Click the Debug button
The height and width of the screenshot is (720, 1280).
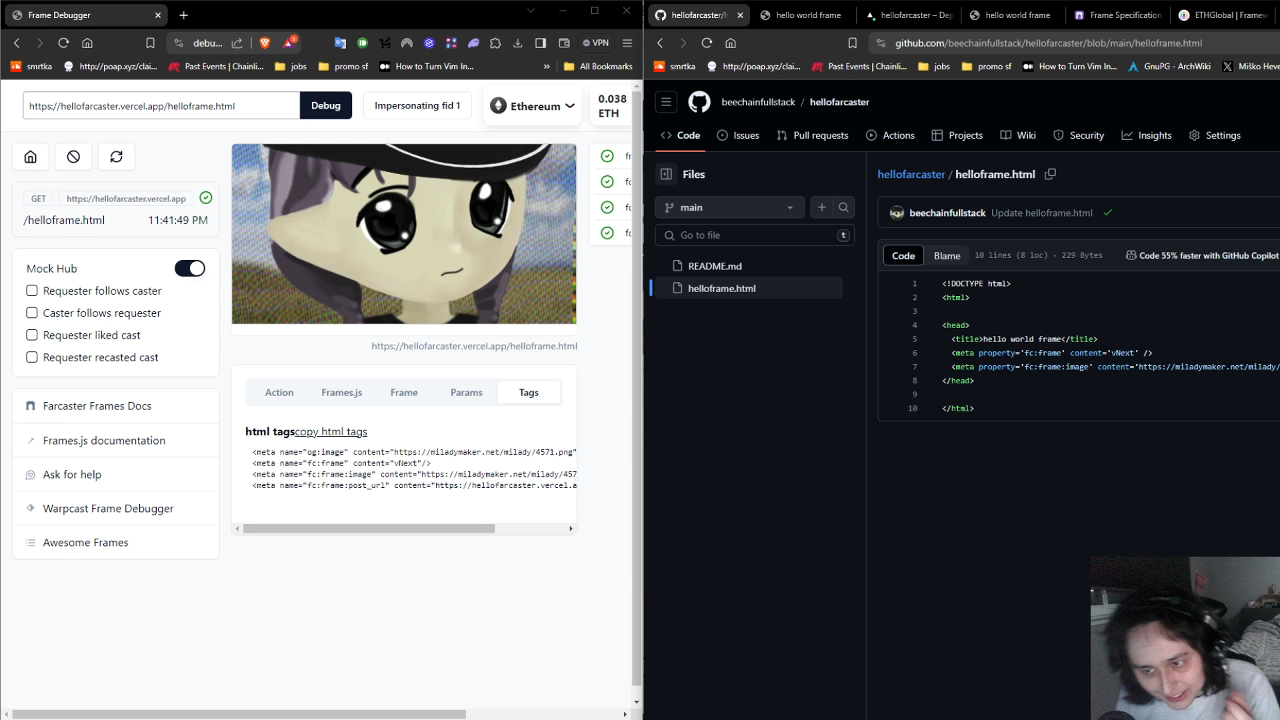coord(326,105)
